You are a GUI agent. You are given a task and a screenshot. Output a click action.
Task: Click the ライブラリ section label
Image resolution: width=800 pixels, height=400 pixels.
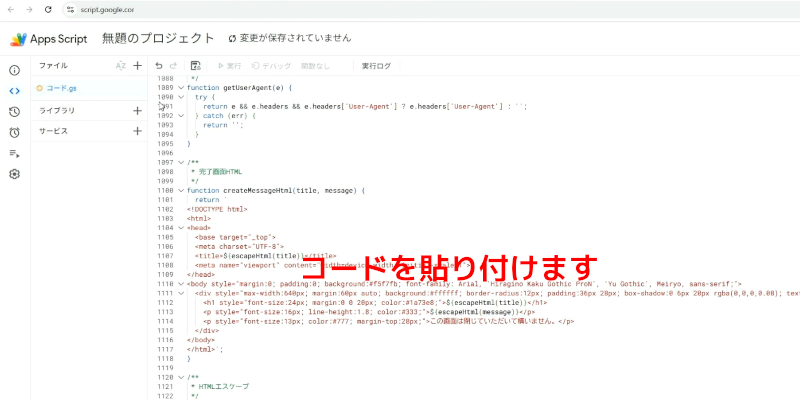click(x=57, y=111)
